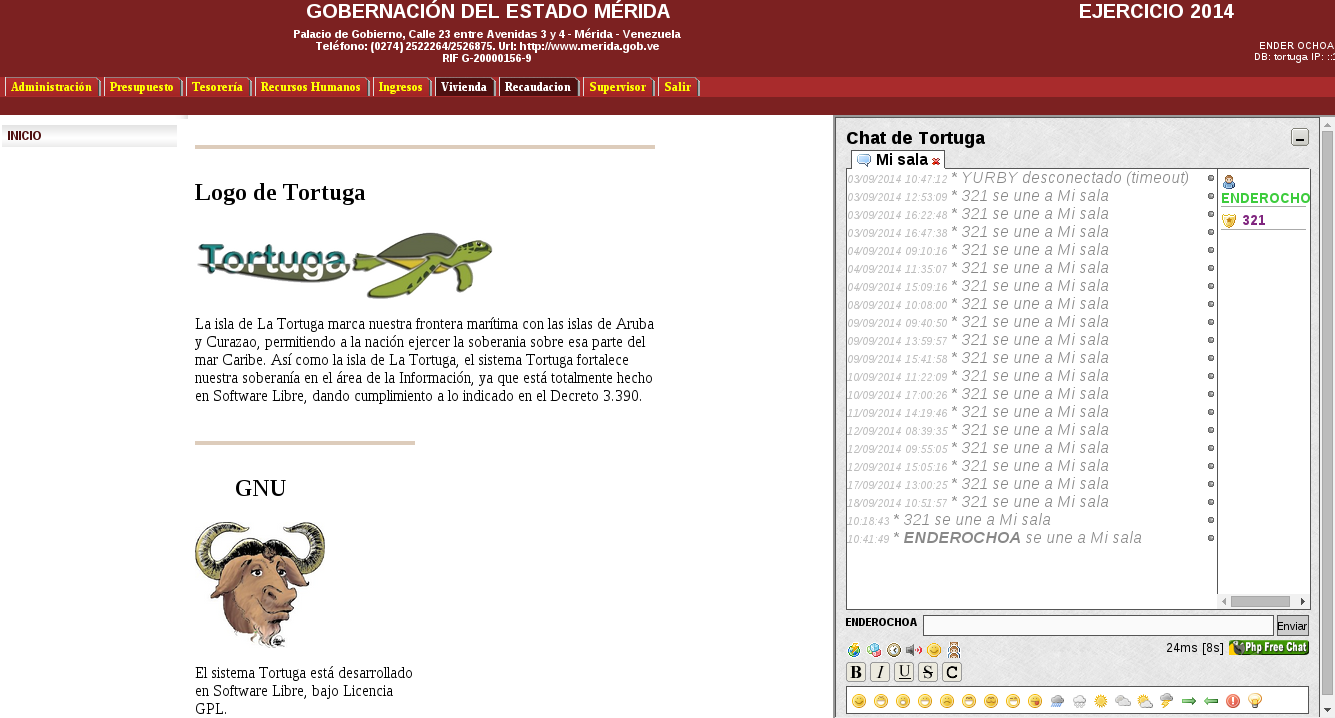Apply bold formatting with the B button

pyautogui.click(x=856, y=672)
